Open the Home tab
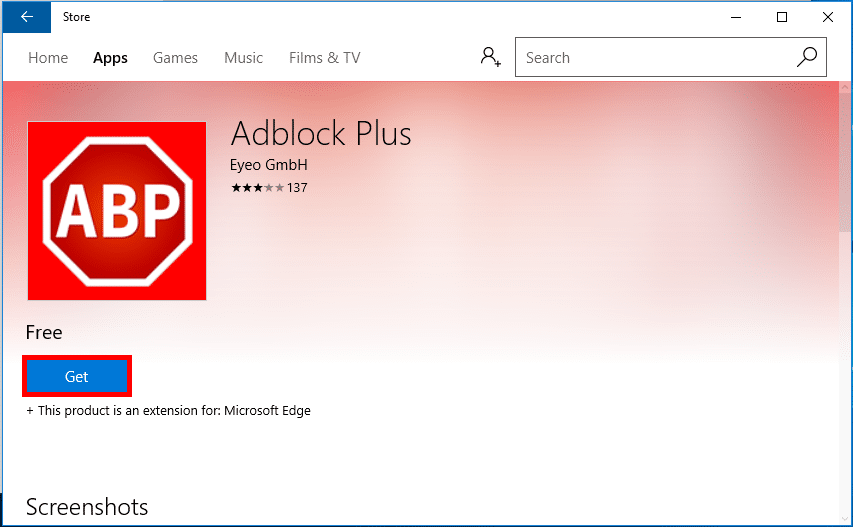 click(x=48, y=58)
